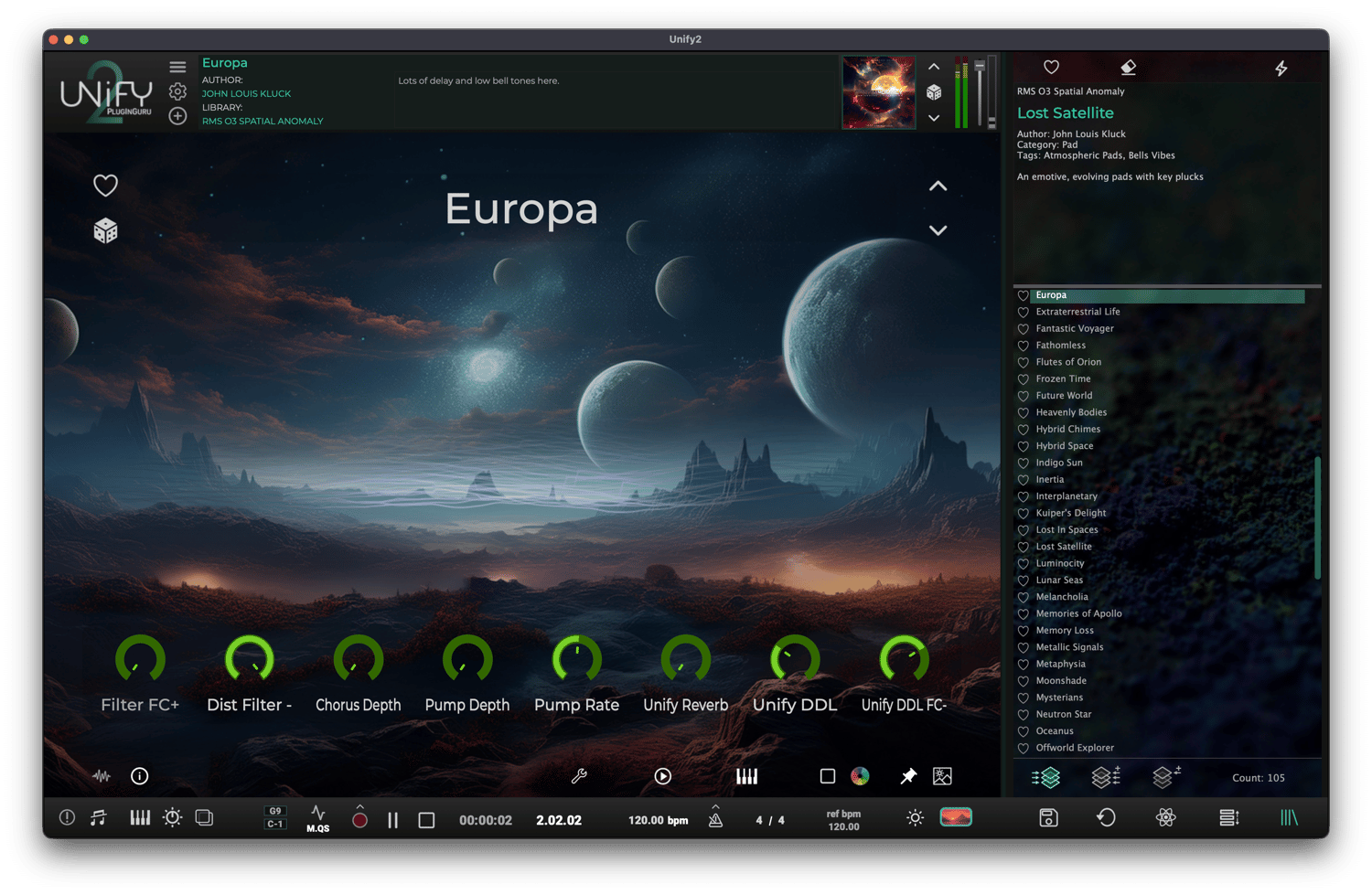The image size is (1372, 895).
Task: Toggle the heart next to Moonshade
Action: [x=1024, y=681]
